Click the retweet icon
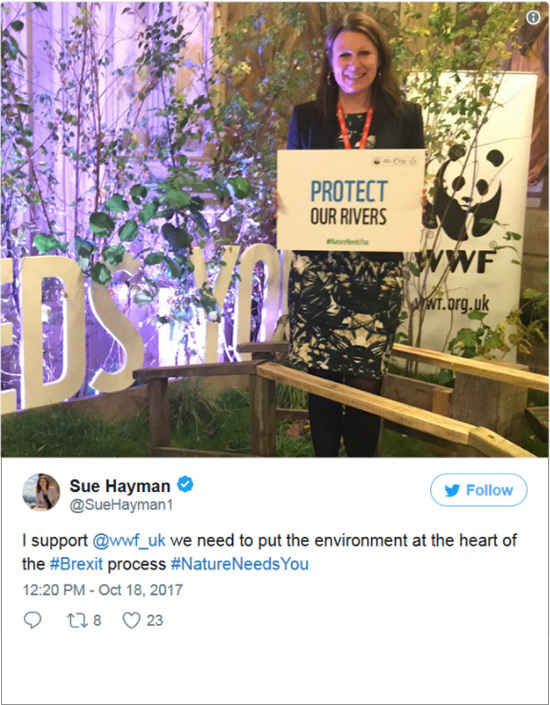The height and width of the screenshot is (705, 550). click(77, 620)
